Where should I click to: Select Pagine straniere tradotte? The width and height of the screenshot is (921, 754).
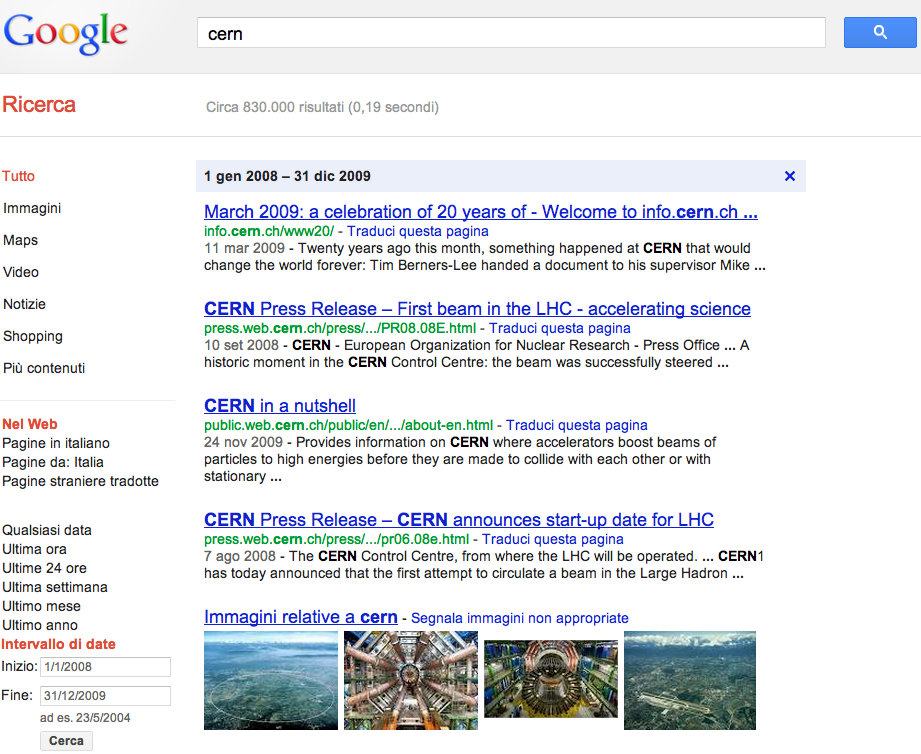[x=80, y=482]
